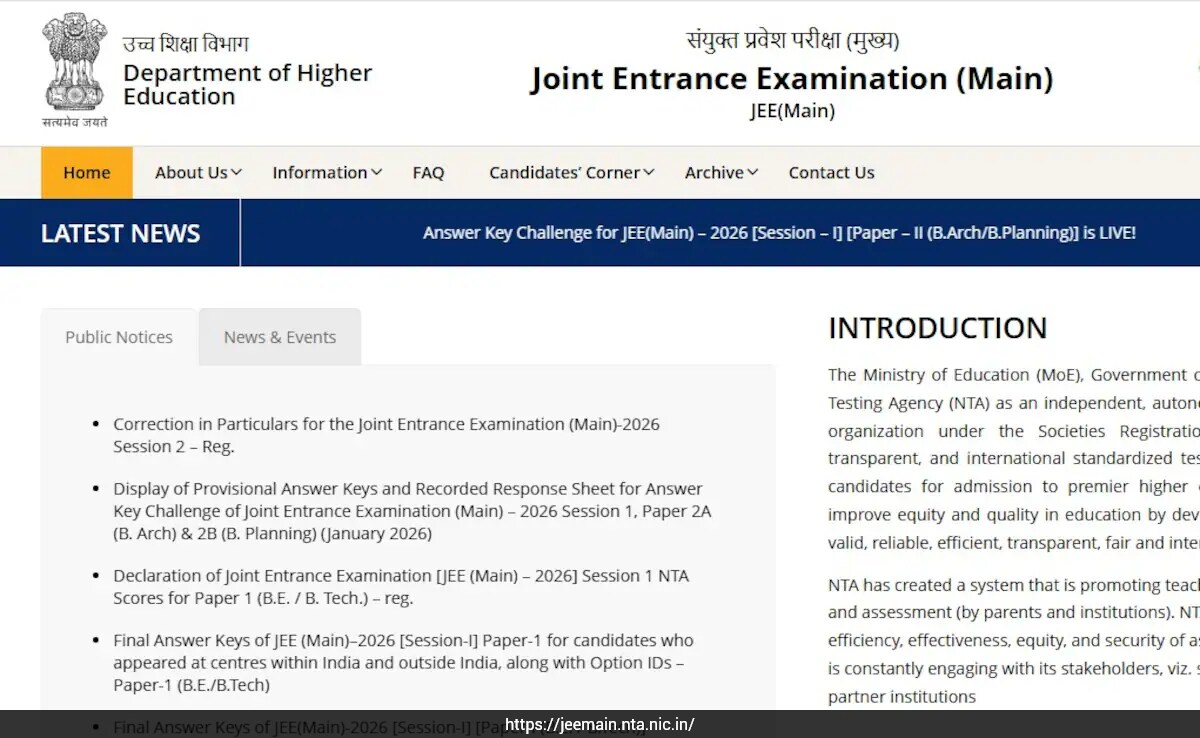The width and height of the screenshot is (1200, 738).
Task: Open the FAQ page
Action: point(428,172)
